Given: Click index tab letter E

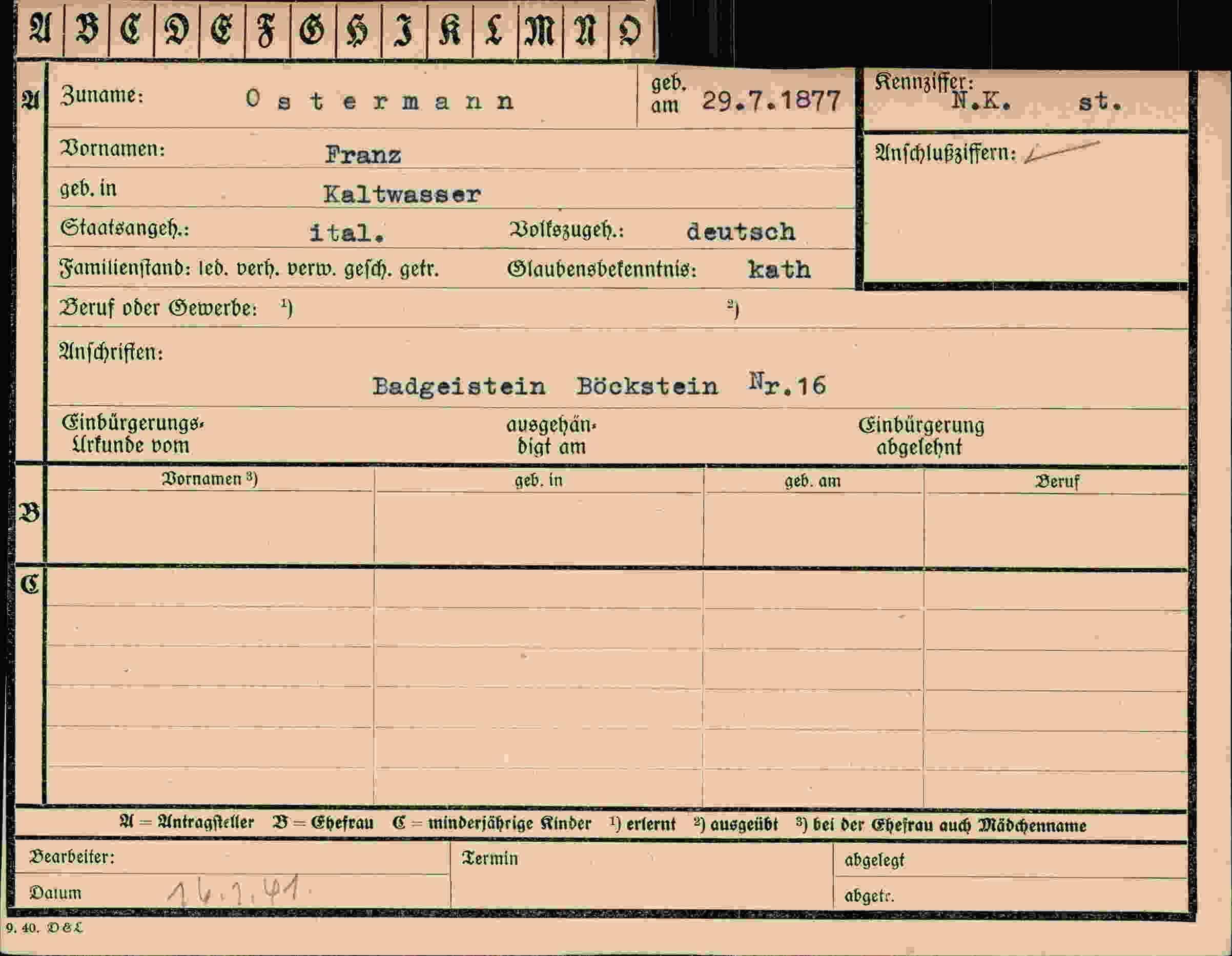Looking at the screenshot, I should click(222, 29).
